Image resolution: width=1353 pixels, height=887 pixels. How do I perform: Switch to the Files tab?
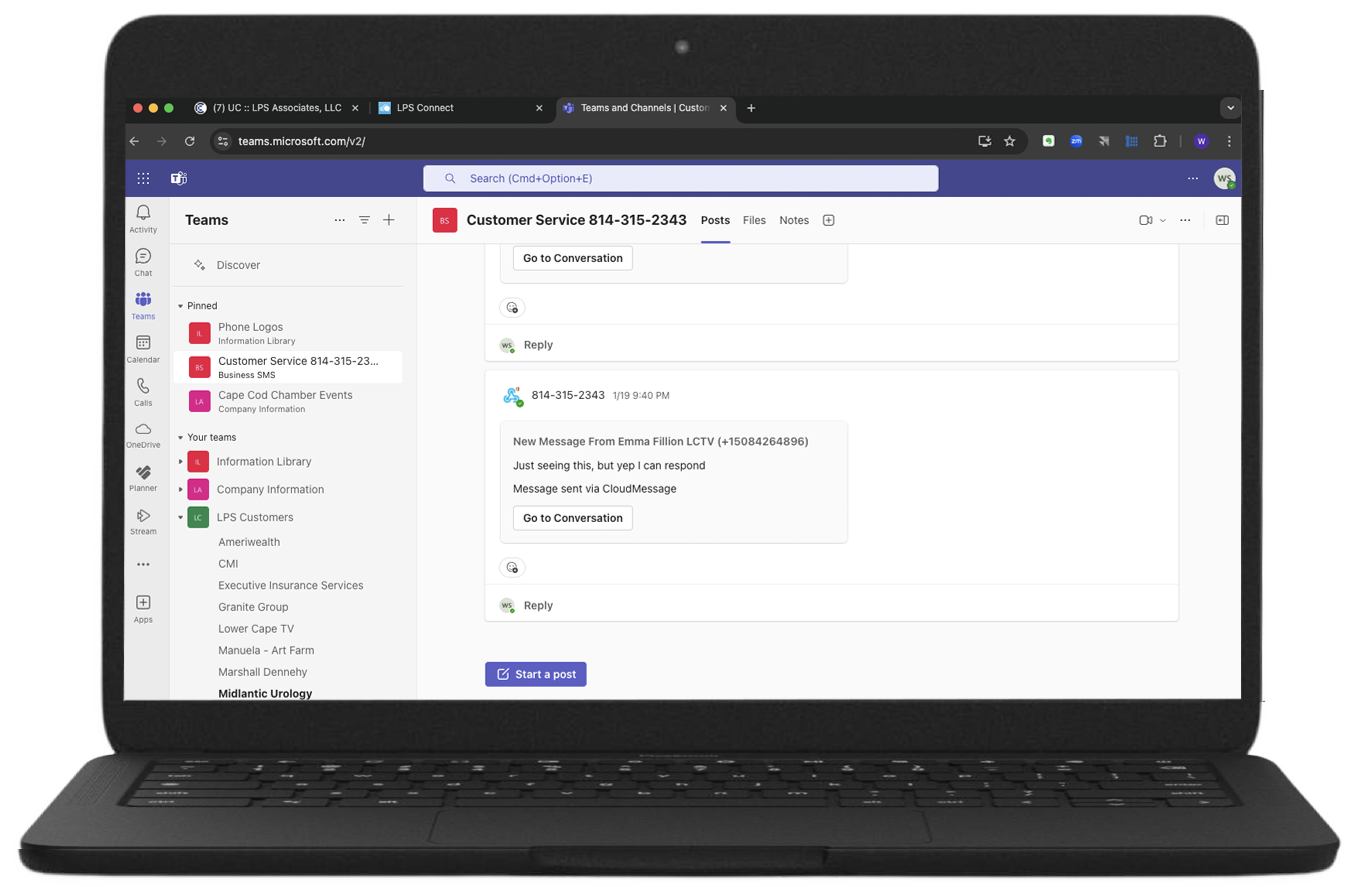754,220
